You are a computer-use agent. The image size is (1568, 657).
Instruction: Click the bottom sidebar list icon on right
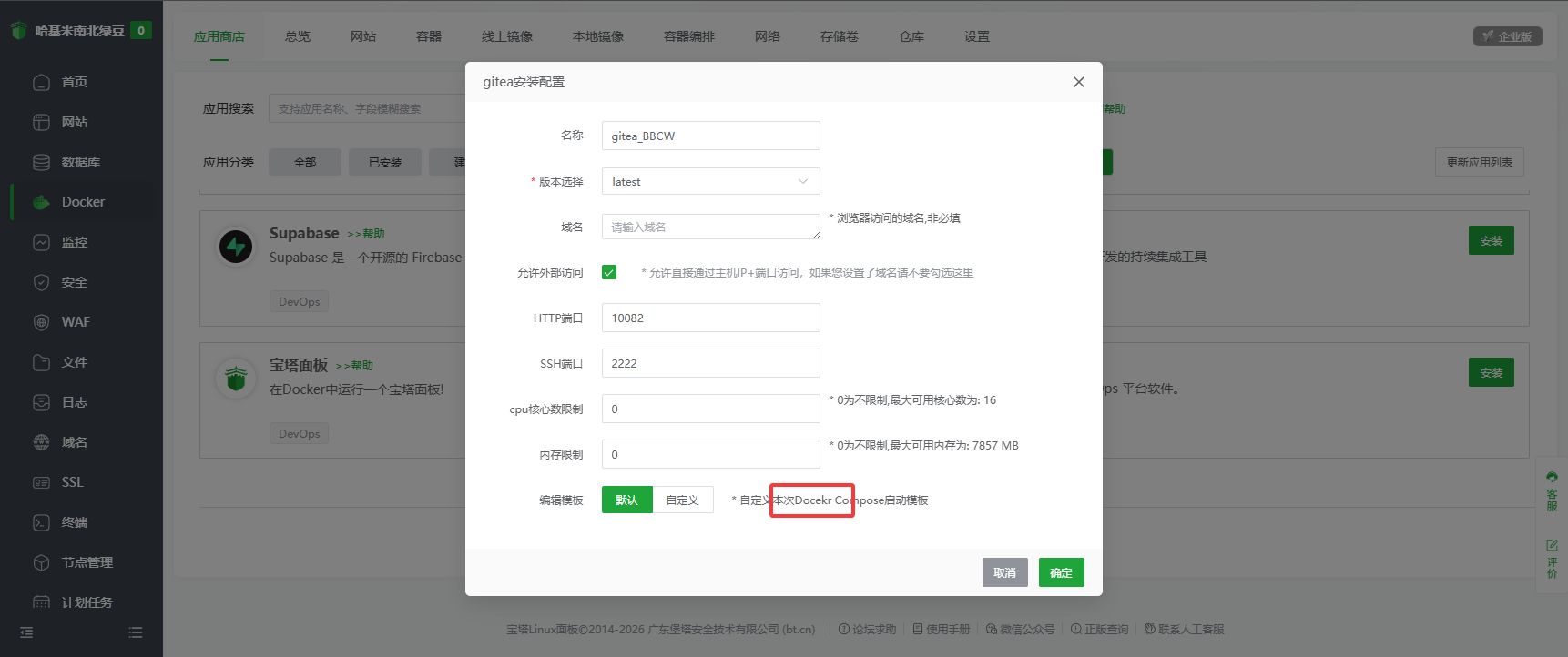(x=136, y=632)
